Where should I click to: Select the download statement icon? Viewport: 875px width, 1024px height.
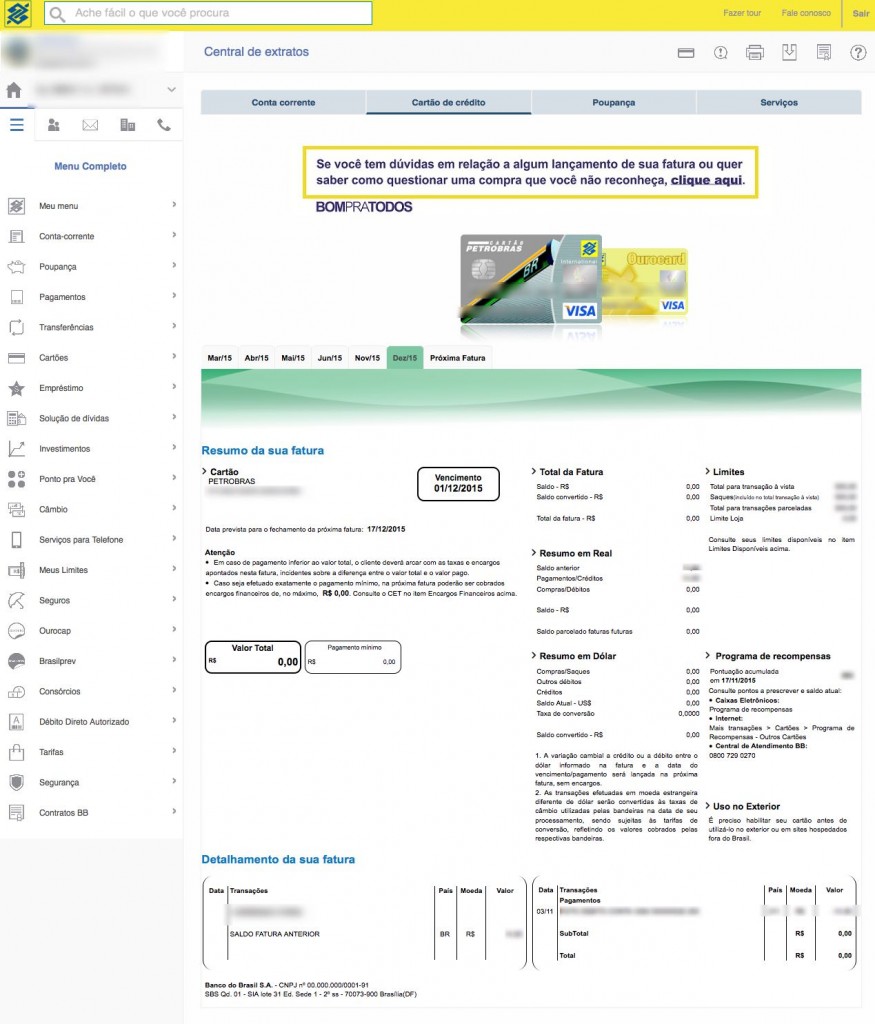pos(789,52)
